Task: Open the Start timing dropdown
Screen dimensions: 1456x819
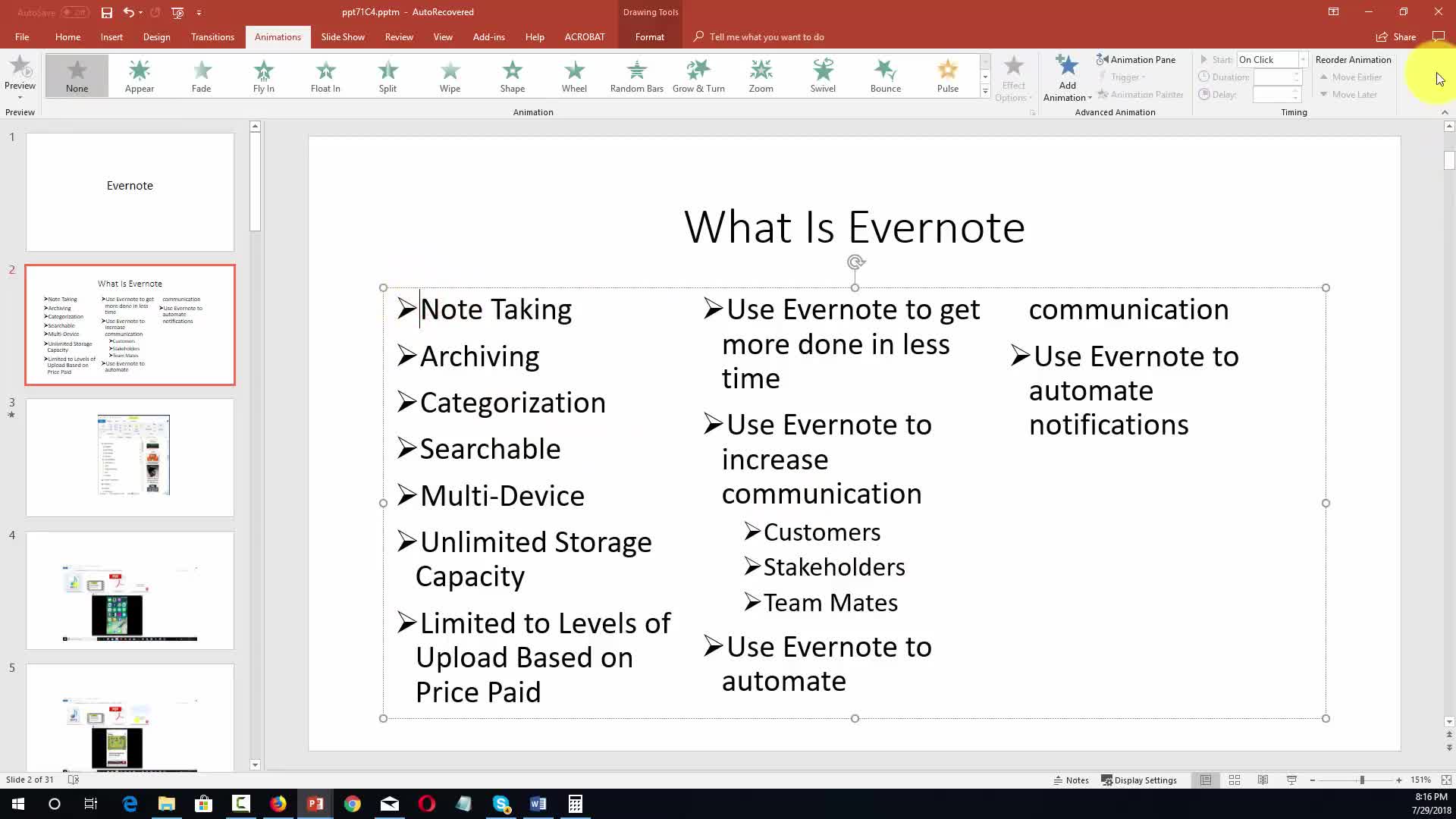Action: coord(1303,59)
